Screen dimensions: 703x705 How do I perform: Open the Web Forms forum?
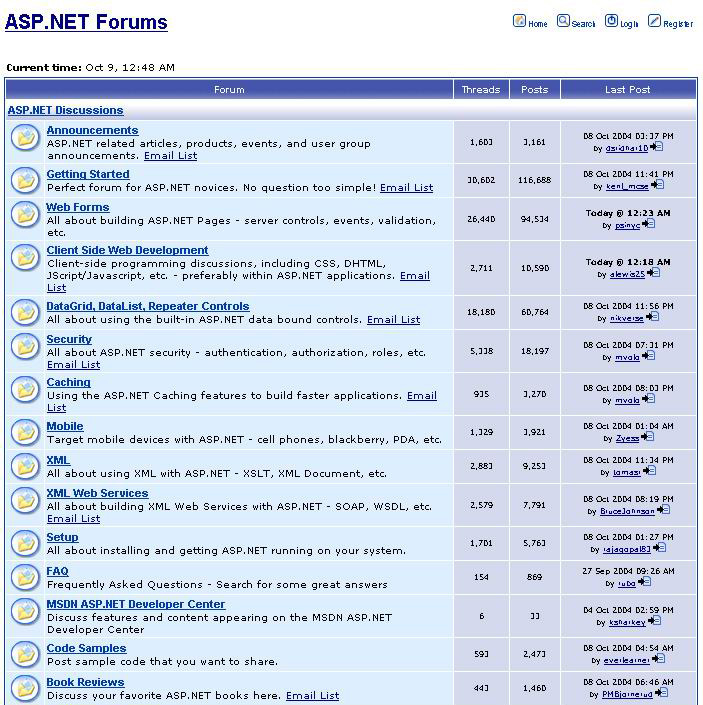78,207
